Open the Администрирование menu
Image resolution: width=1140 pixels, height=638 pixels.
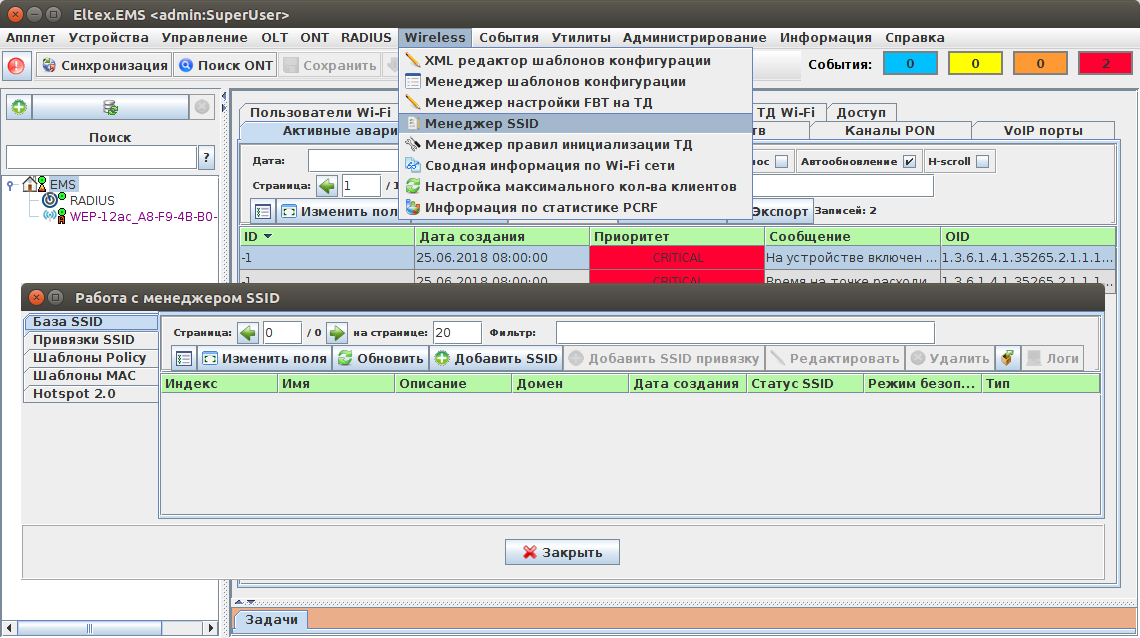point(694,38)
